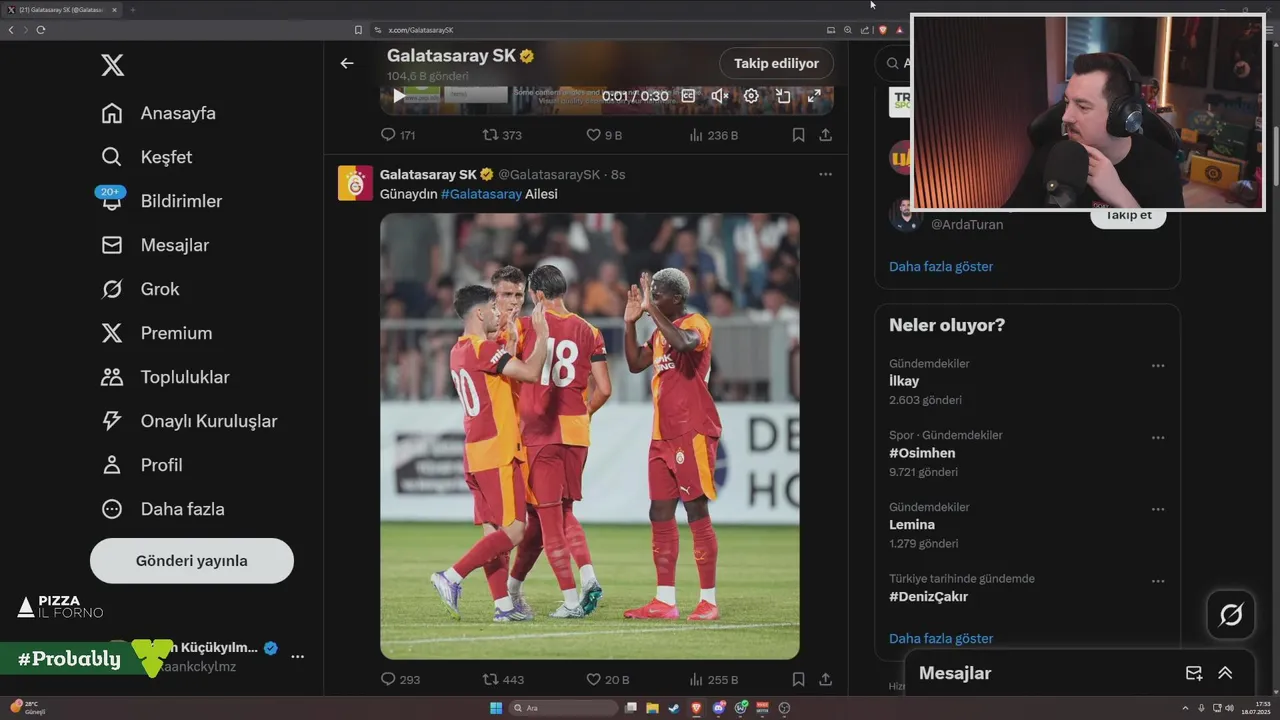Open Daha fazla menu in the sidebar
1280x720 pixels.
click(162, 509)
